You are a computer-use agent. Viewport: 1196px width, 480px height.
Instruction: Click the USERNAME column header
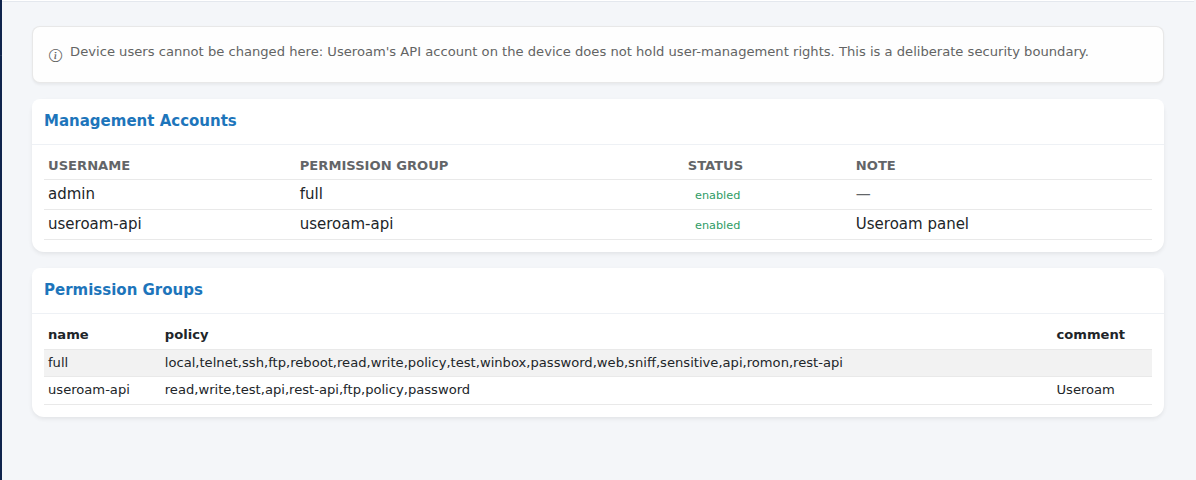pos(89,166)
